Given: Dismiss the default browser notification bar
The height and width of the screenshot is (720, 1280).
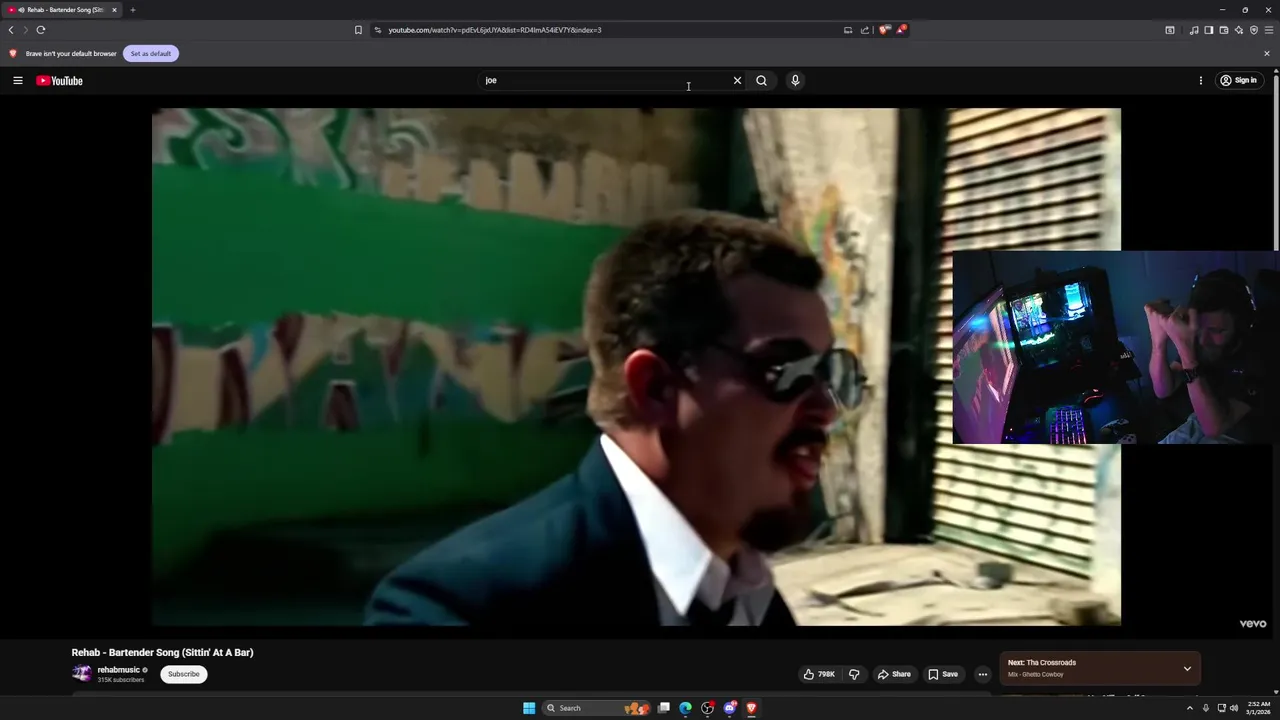Looking at the screenshot, I should [1267, 54].
